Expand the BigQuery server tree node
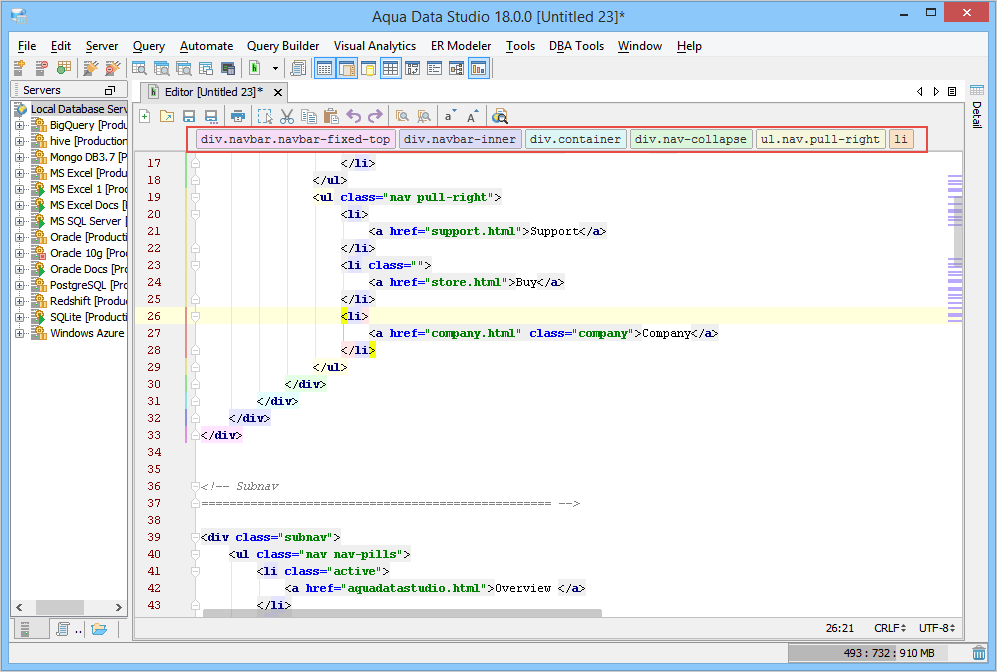 (19, 126)
